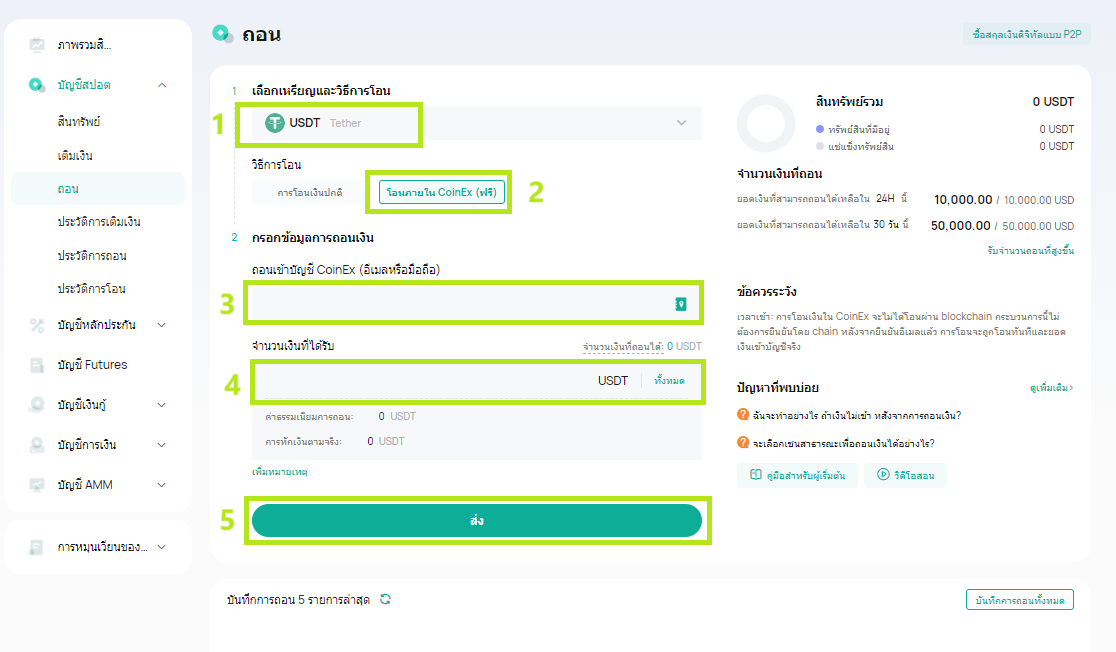Click the บัญชีการเงิน sidebar icon
Image resolution: width=1116 pixels, height=652 pixels.
click(x=37, y=445)
